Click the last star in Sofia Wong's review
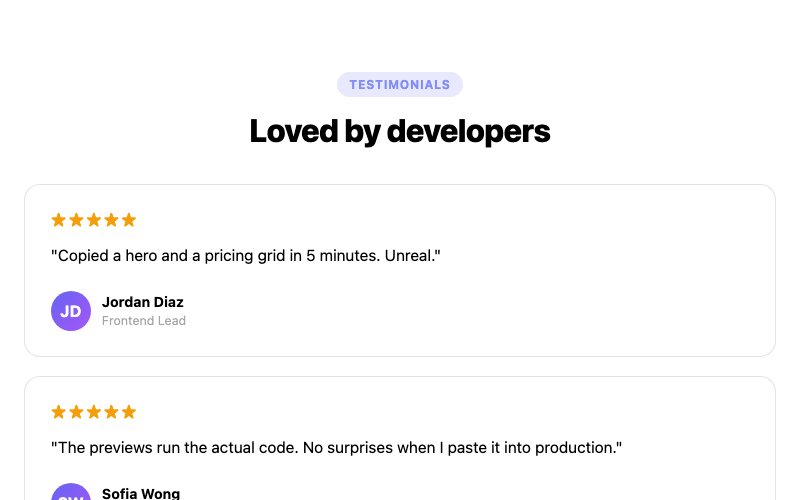The width and height of the screenshot is (800, 500). pos(129,412)
